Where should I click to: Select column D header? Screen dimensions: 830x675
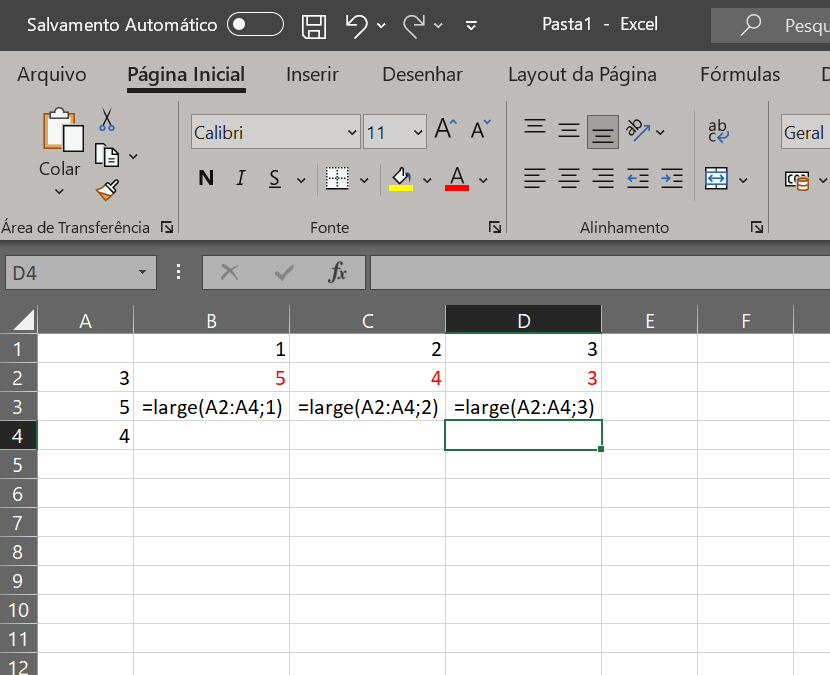[524, 320]
